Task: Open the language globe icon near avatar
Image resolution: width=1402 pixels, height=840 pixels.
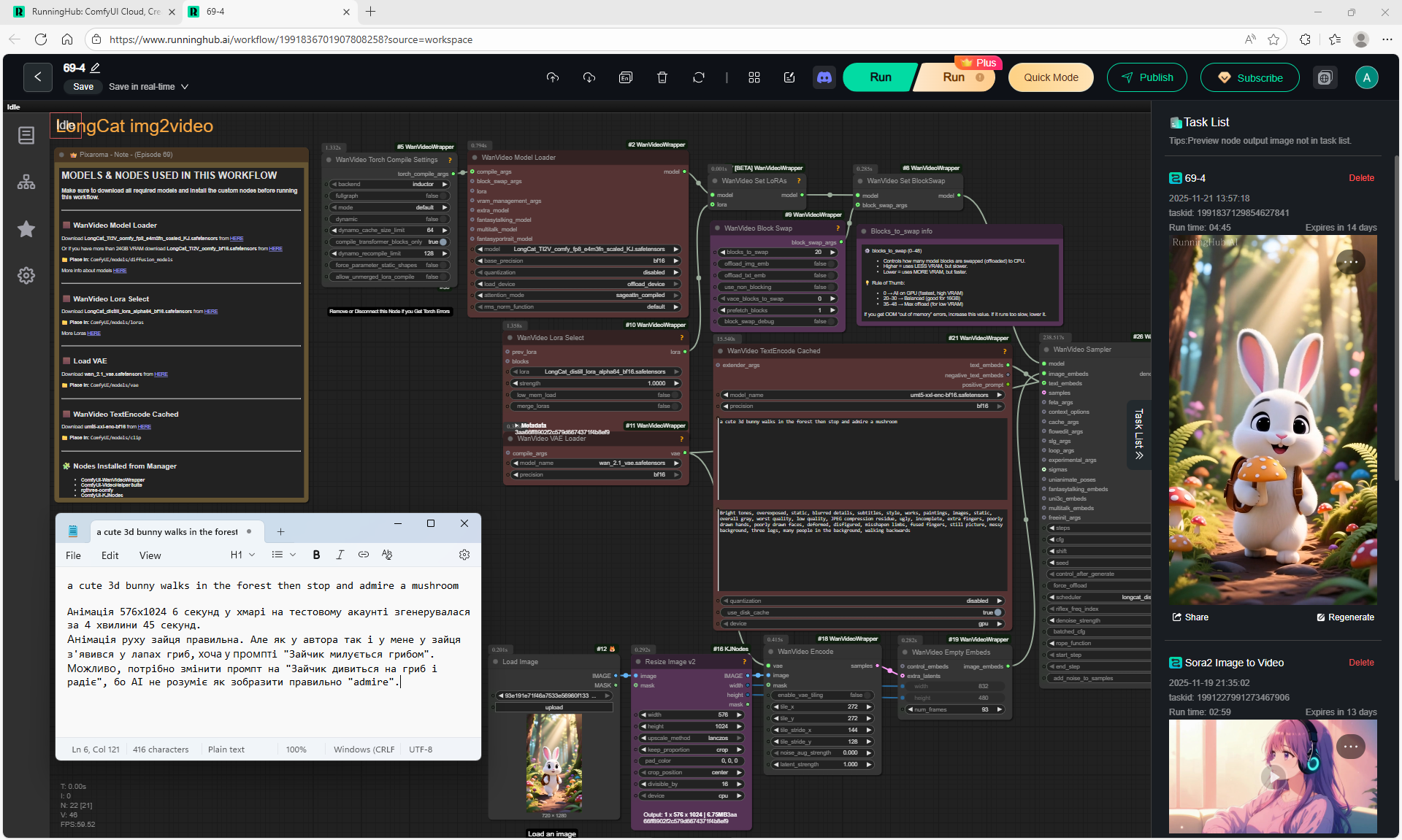Action: pyautogui.click(x=1325, y=77)
